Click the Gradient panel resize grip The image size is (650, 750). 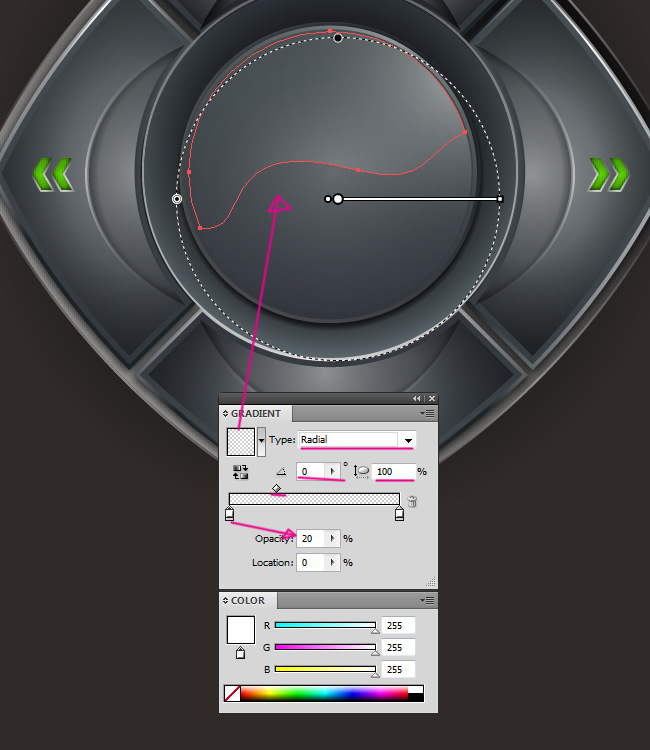click(x=431, y=582)
